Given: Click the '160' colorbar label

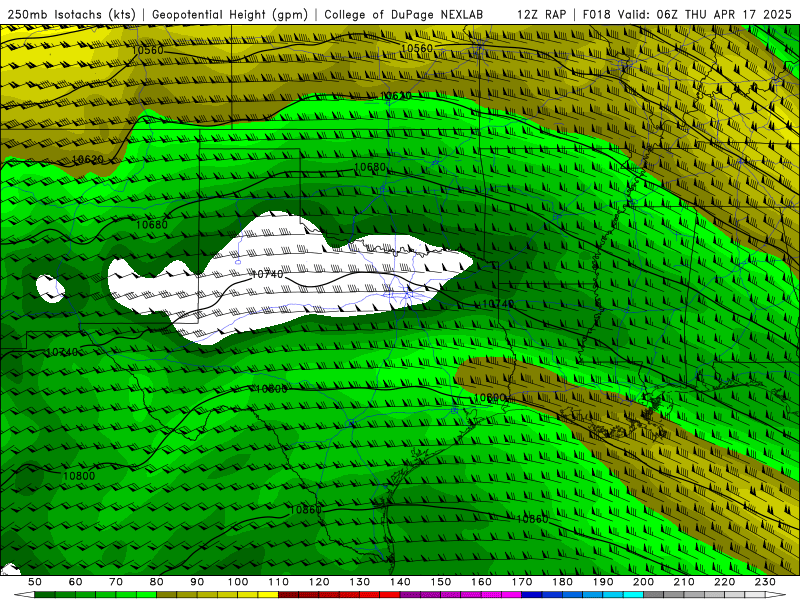Looking at the screenshot, I should click(x=482, y=582).
